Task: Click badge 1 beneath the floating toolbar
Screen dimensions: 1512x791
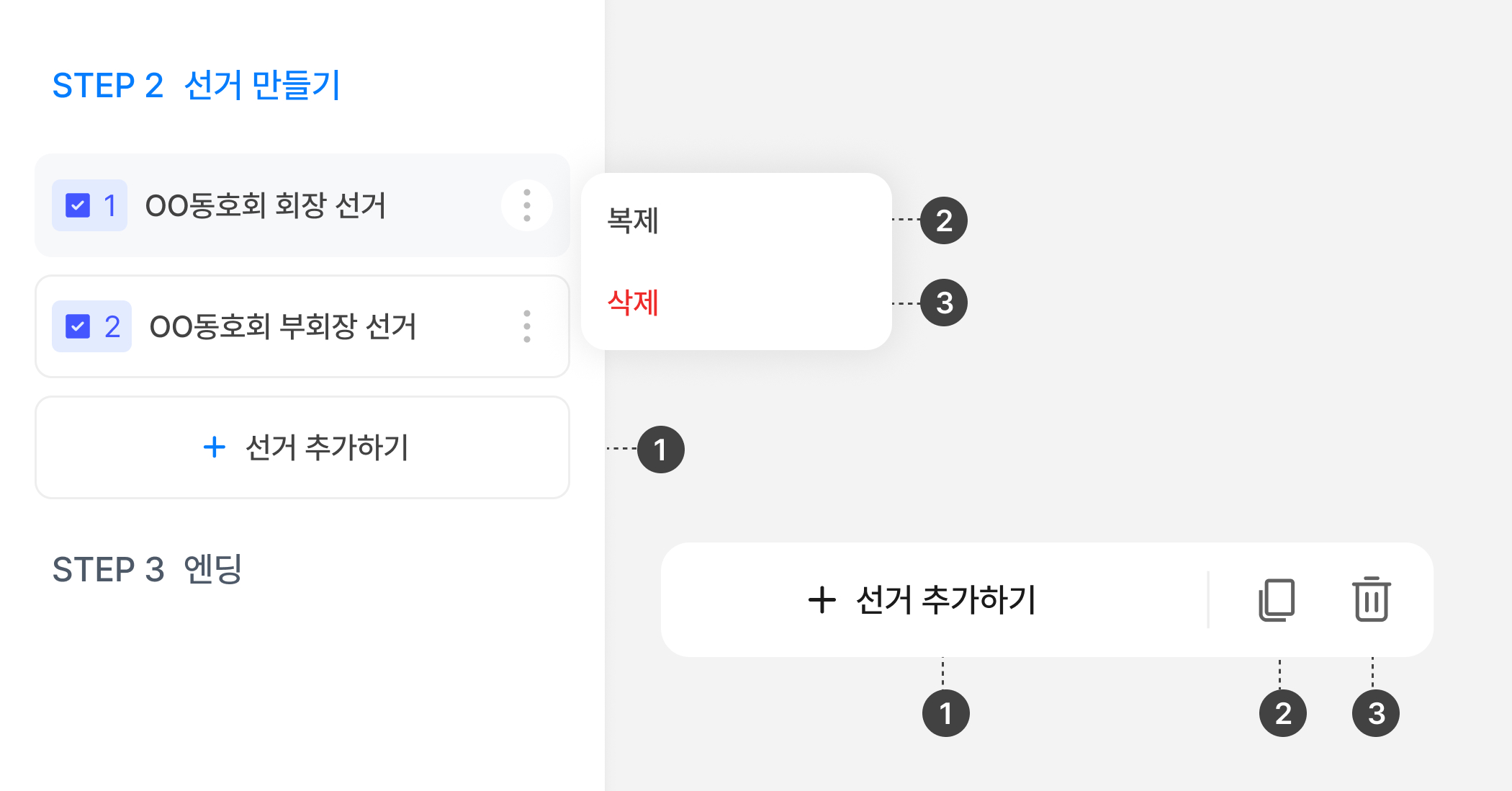Action: [x=945, y=713]
